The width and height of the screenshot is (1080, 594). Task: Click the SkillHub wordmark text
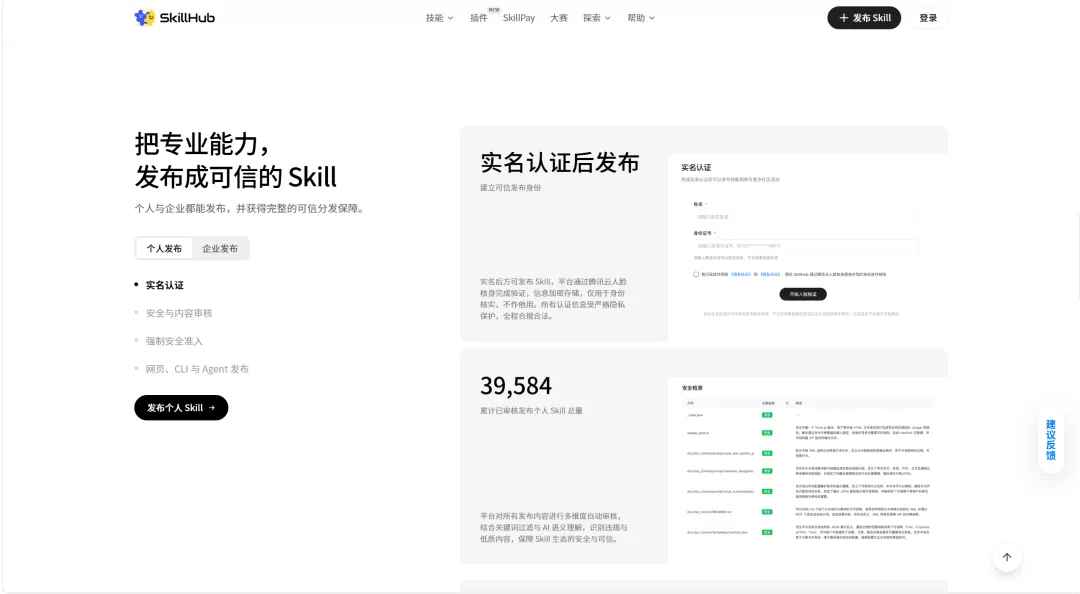click(x=187, y=18)
